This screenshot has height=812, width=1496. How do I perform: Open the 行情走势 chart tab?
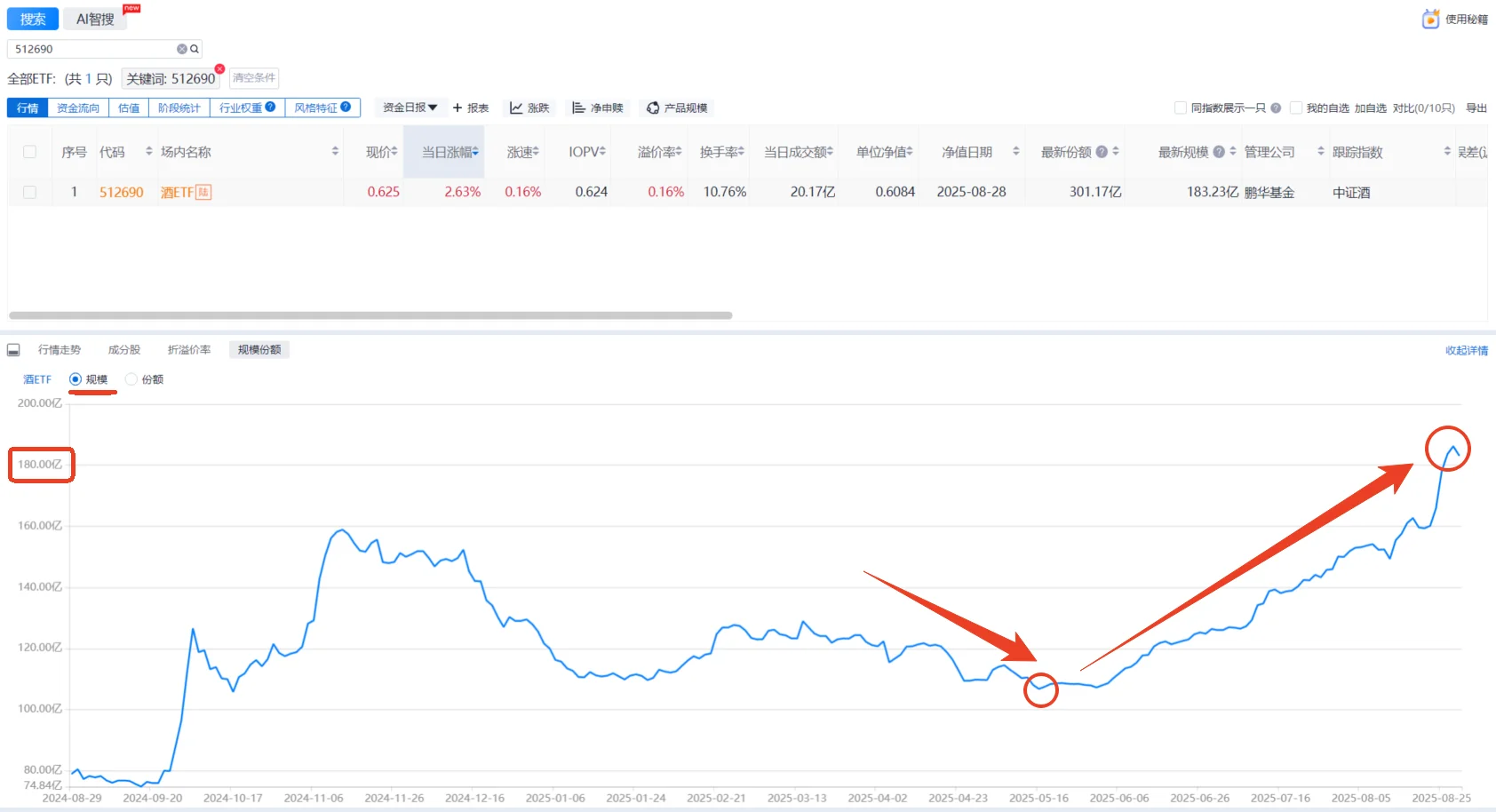60,350
